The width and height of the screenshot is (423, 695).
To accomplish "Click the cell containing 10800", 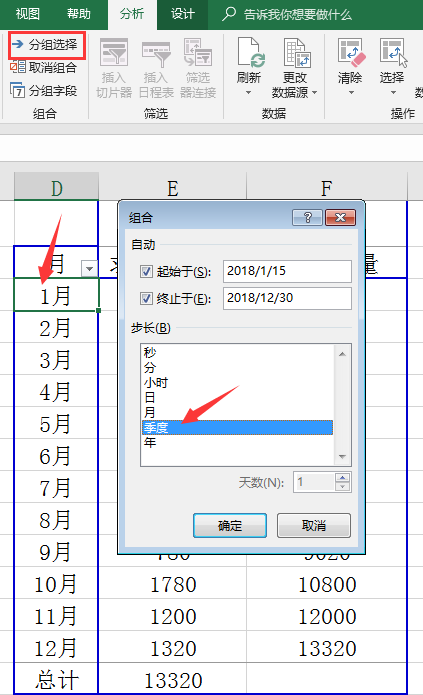I will click(327, 583).
